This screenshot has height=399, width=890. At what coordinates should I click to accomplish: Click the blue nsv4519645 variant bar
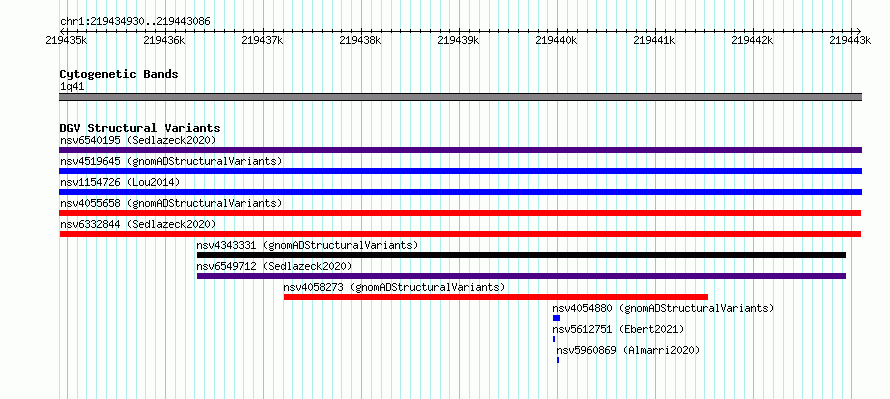point(460,171)
